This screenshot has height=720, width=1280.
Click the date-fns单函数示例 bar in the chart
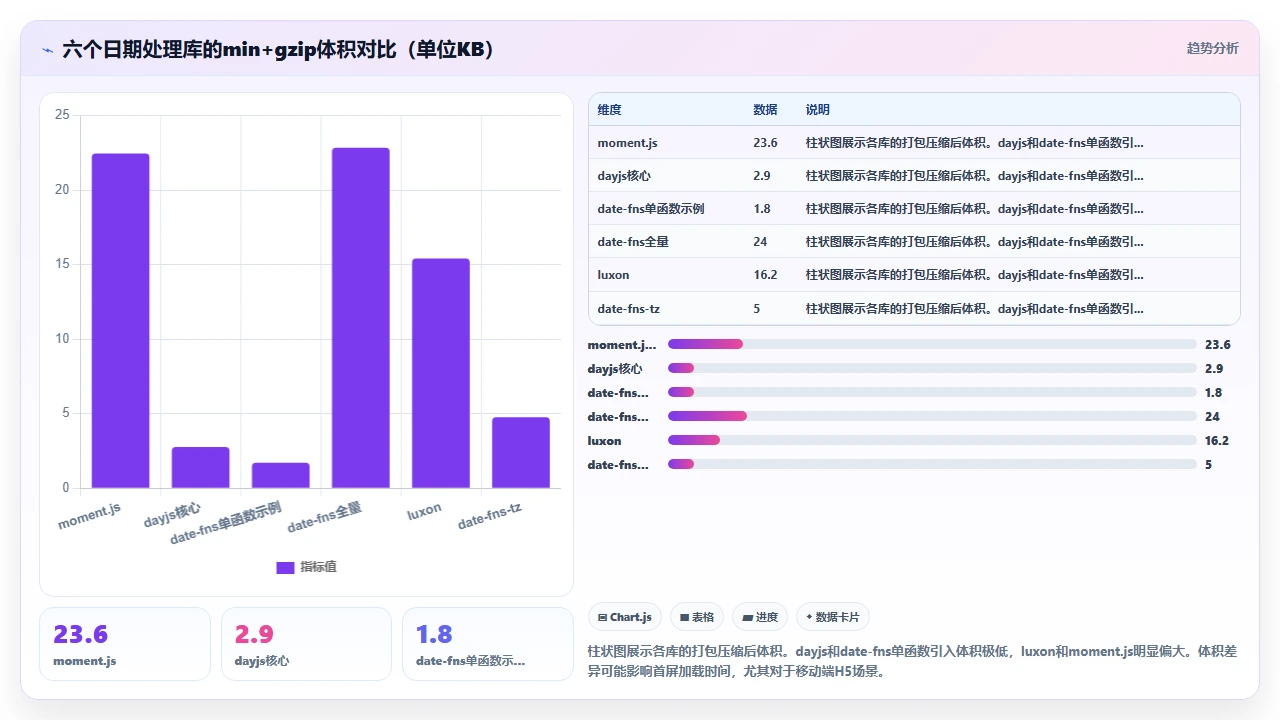click(x=280, y=475)
